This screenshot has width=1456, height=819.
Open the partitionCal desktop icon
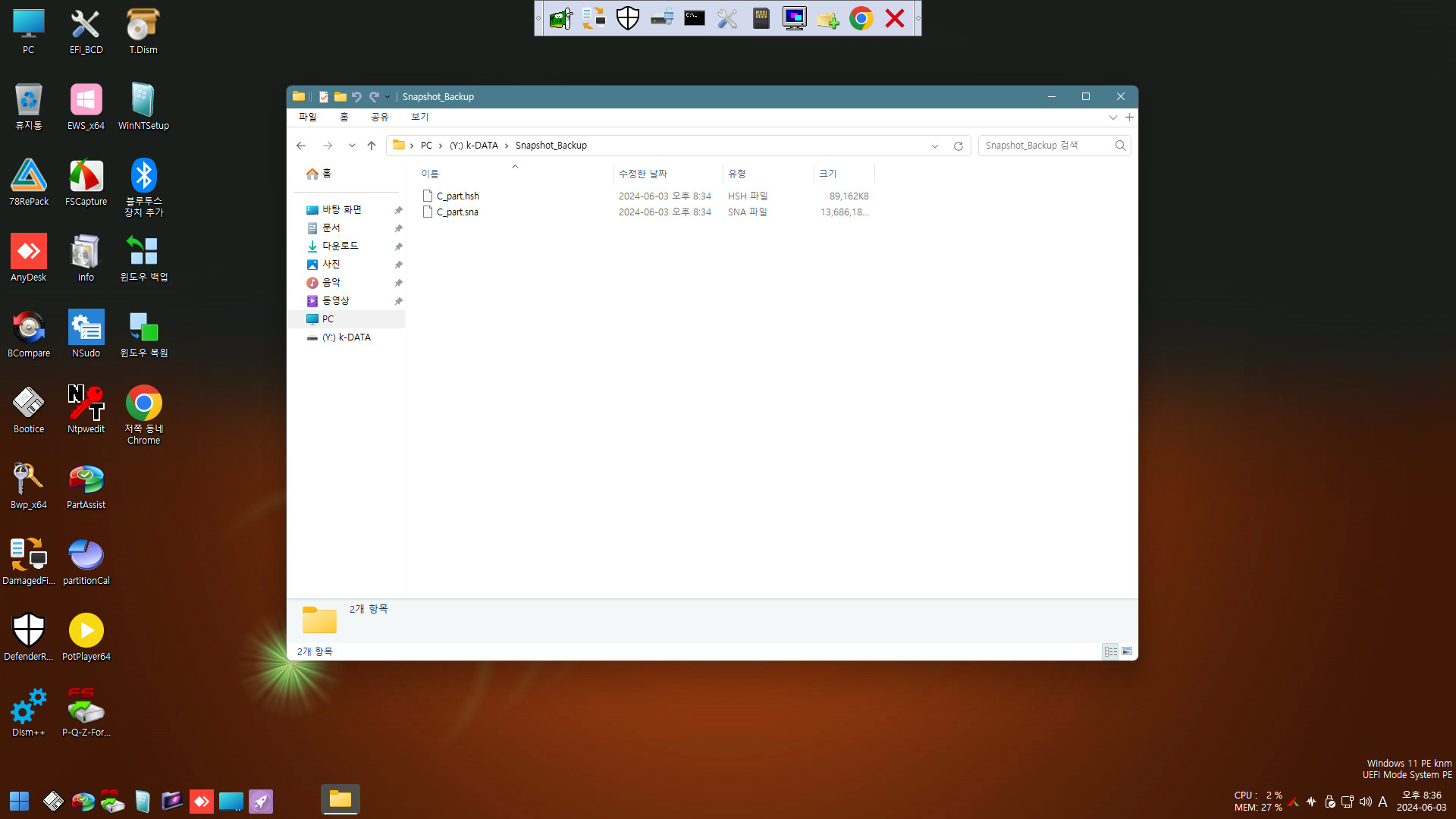[x=86, y=562]
